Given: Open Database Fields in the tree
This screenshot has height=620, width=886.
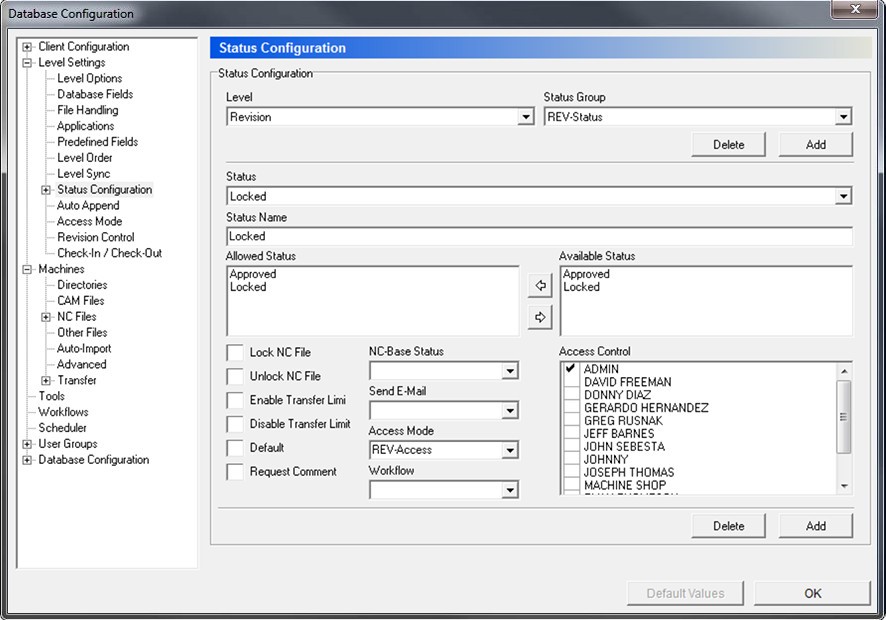Looking at the screenshot, I should (x=95, y=94).
